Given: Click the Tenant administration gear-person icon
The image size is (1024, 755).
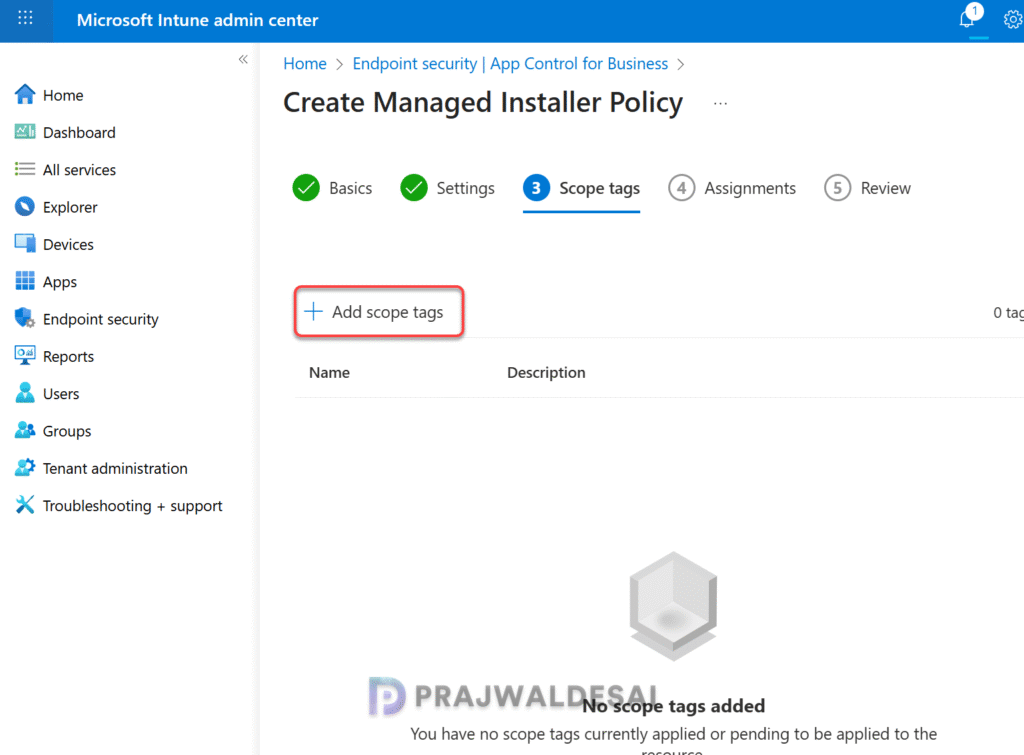Looking at the screenshot, I should tap(25, 468).
